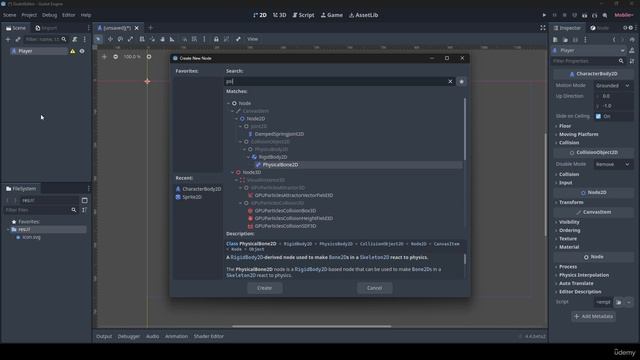The width and height of the screenshot is (640, 360).
Task: Go to previous object in Inspector history
Action: [x=614, y=40]
